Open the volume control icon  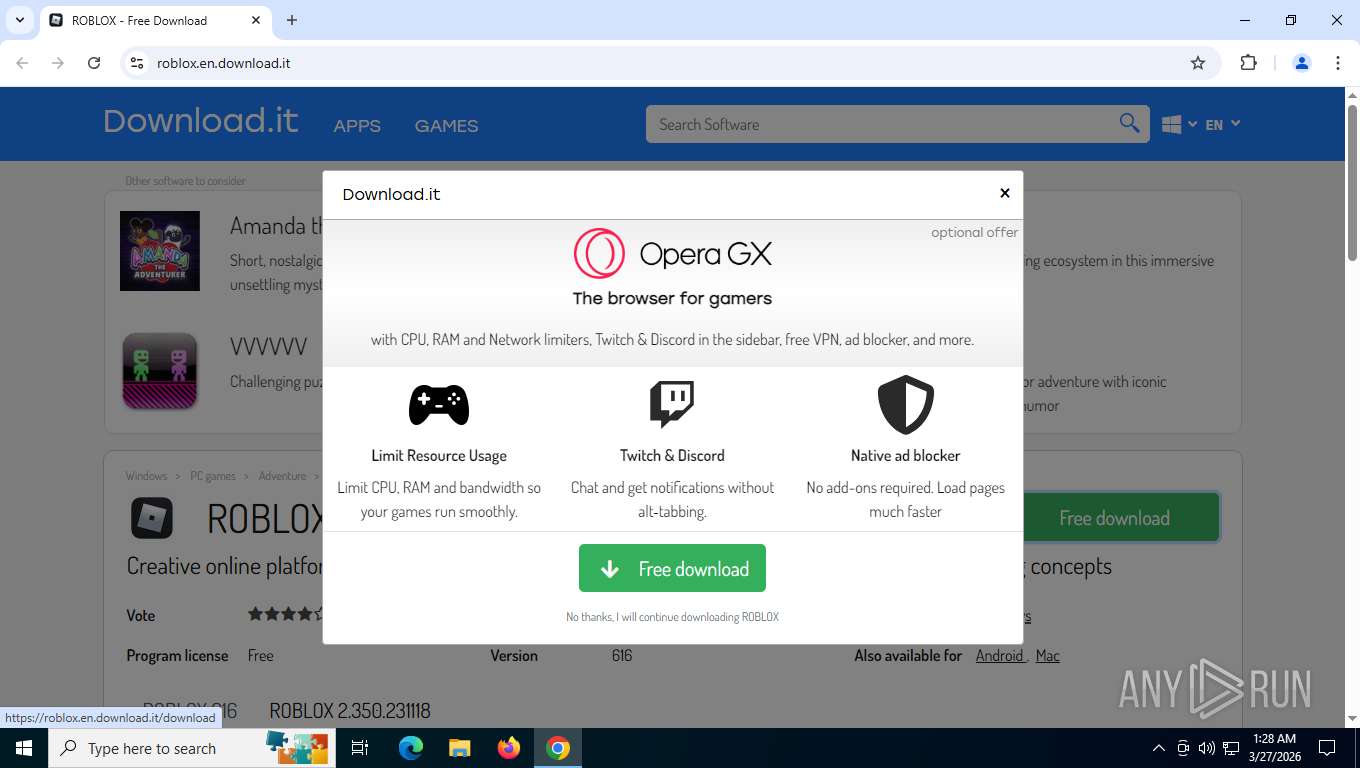point(1207,748)
